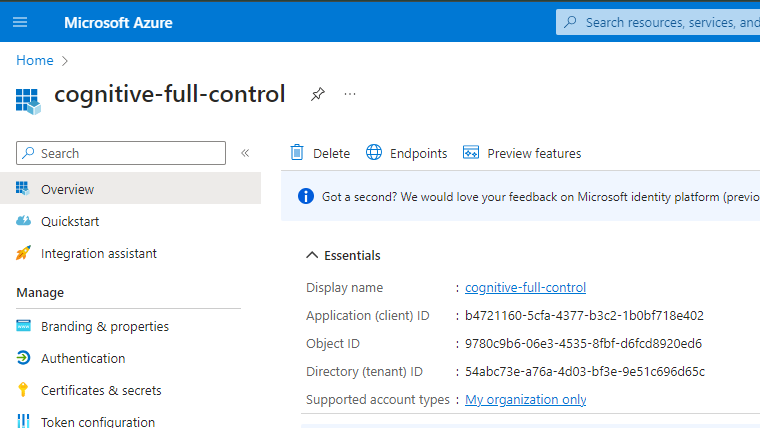The height and width of the screenshot is (428, 760).
Task: Open the cognitive-full-control display name link
Action: pos(525,287)
